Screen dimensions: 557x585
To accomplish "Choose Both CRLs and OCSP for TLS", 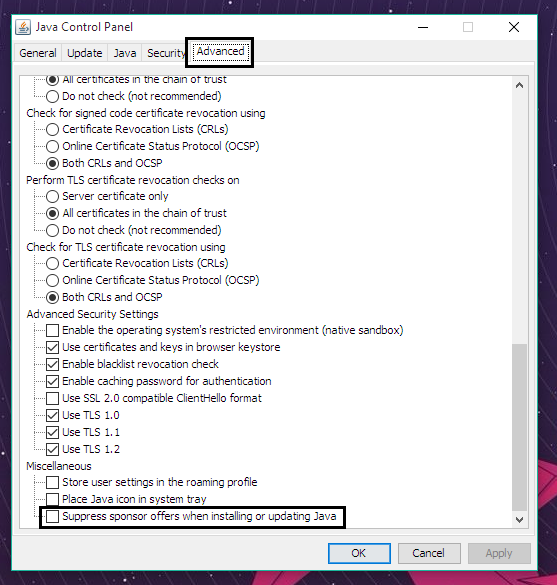I will pos(52,297).
